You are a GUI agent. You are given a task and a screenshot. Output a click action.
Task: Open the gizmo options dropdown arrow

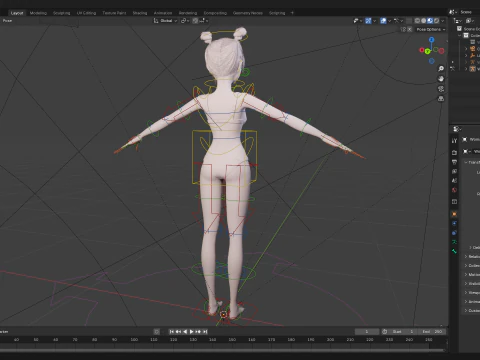374,21
